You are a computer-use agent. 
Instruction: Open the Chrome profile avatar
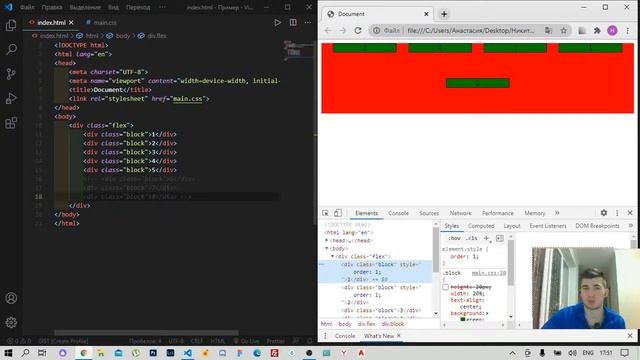612,31
